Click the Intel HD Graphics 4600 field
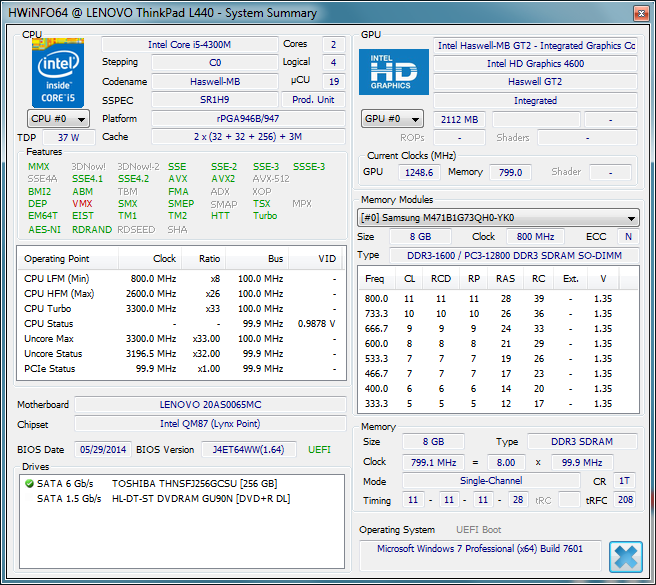656x585 pixels. pyautogui.click(x=535, y=64)
